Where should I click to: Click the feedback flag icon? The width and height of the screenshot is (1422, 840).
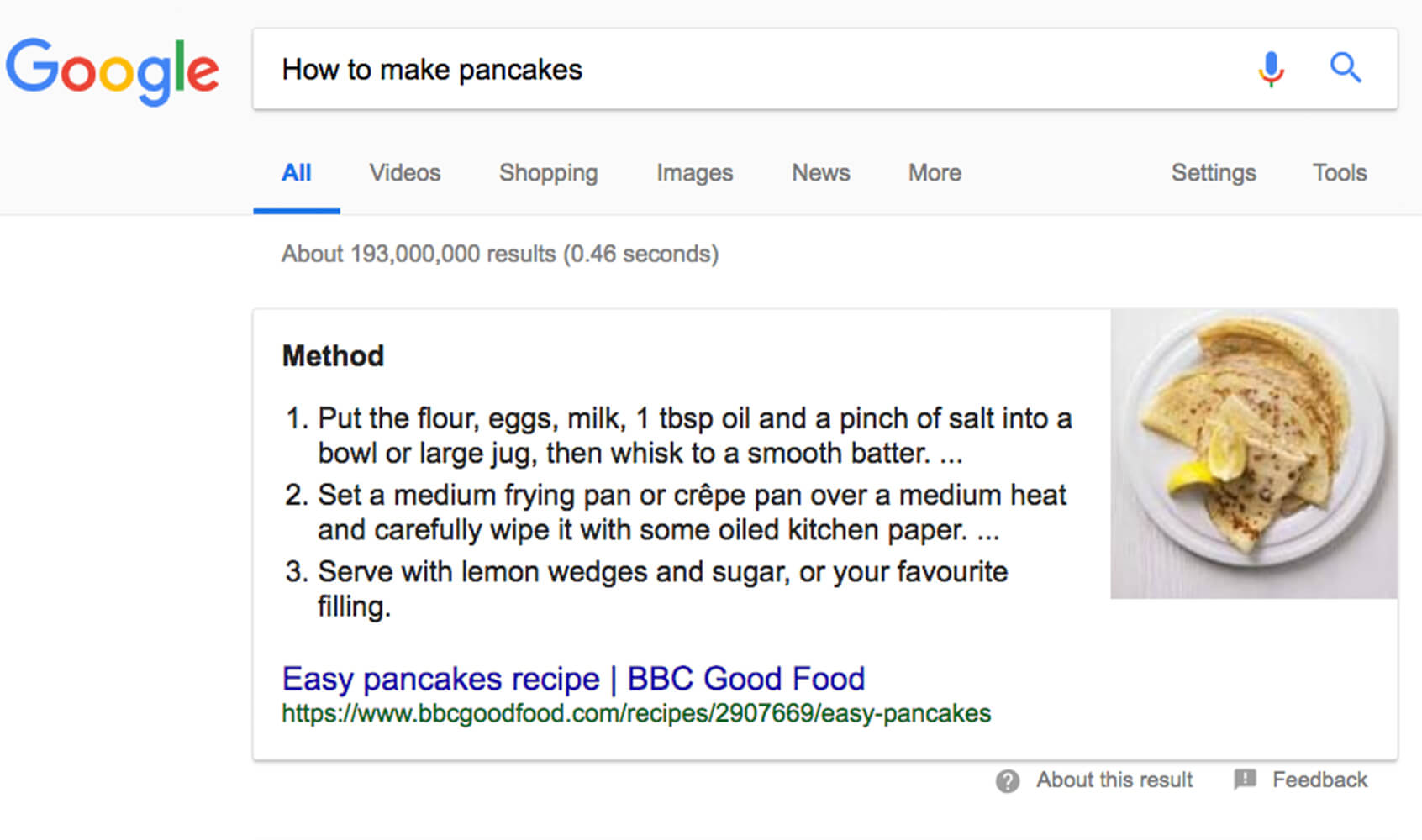1245,780
